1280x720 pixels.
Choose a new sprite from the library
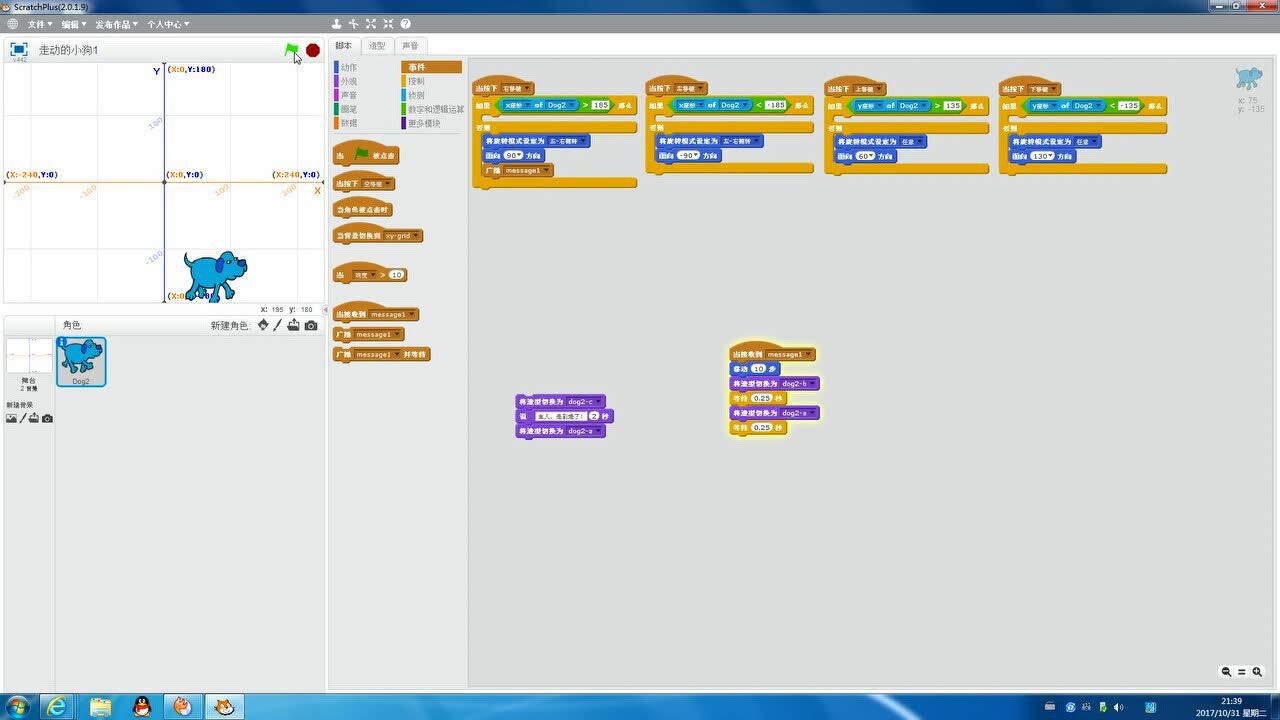coord(263,325)
